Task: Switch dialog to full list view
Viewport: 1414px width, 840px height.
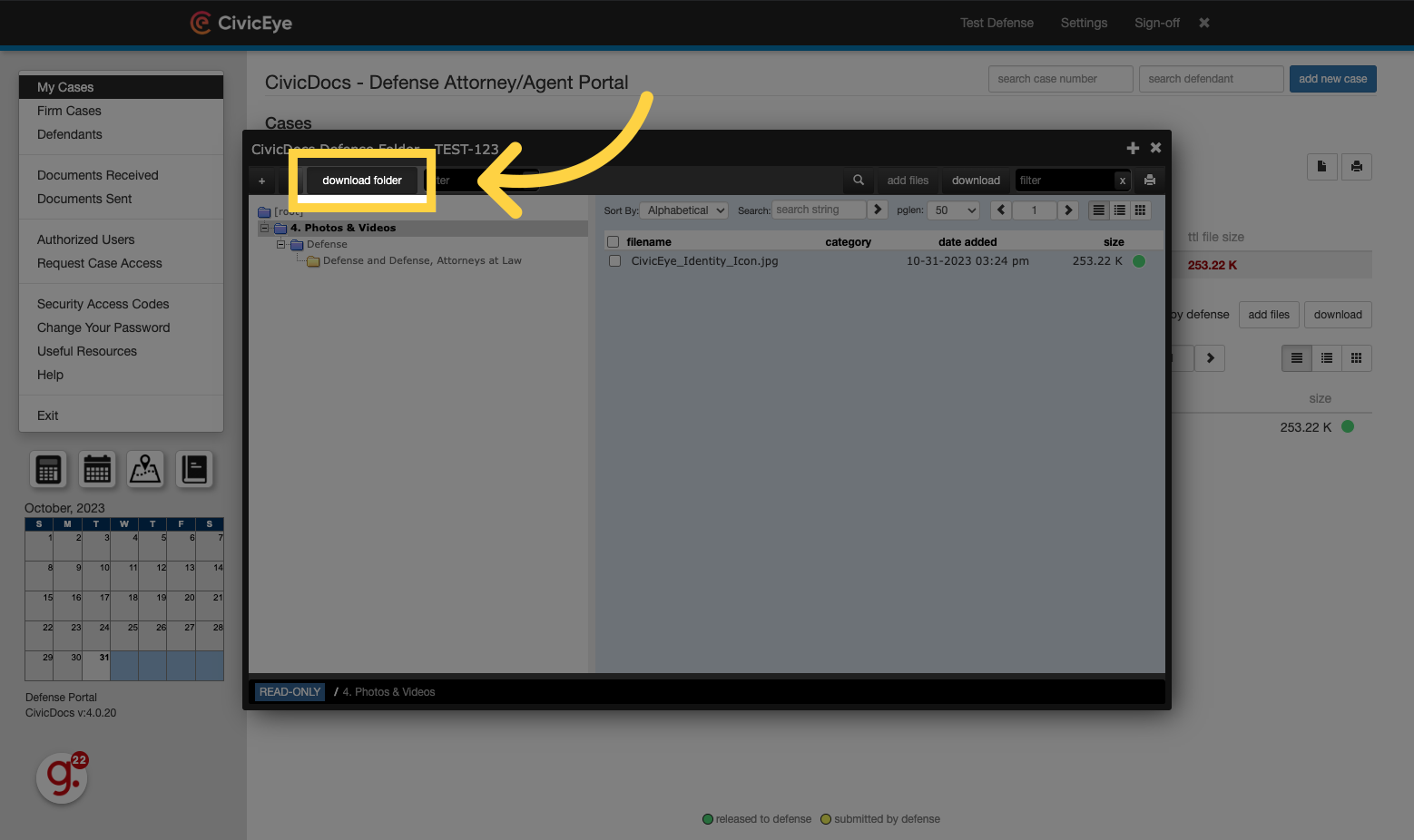Action: (x=1099, y=210)
